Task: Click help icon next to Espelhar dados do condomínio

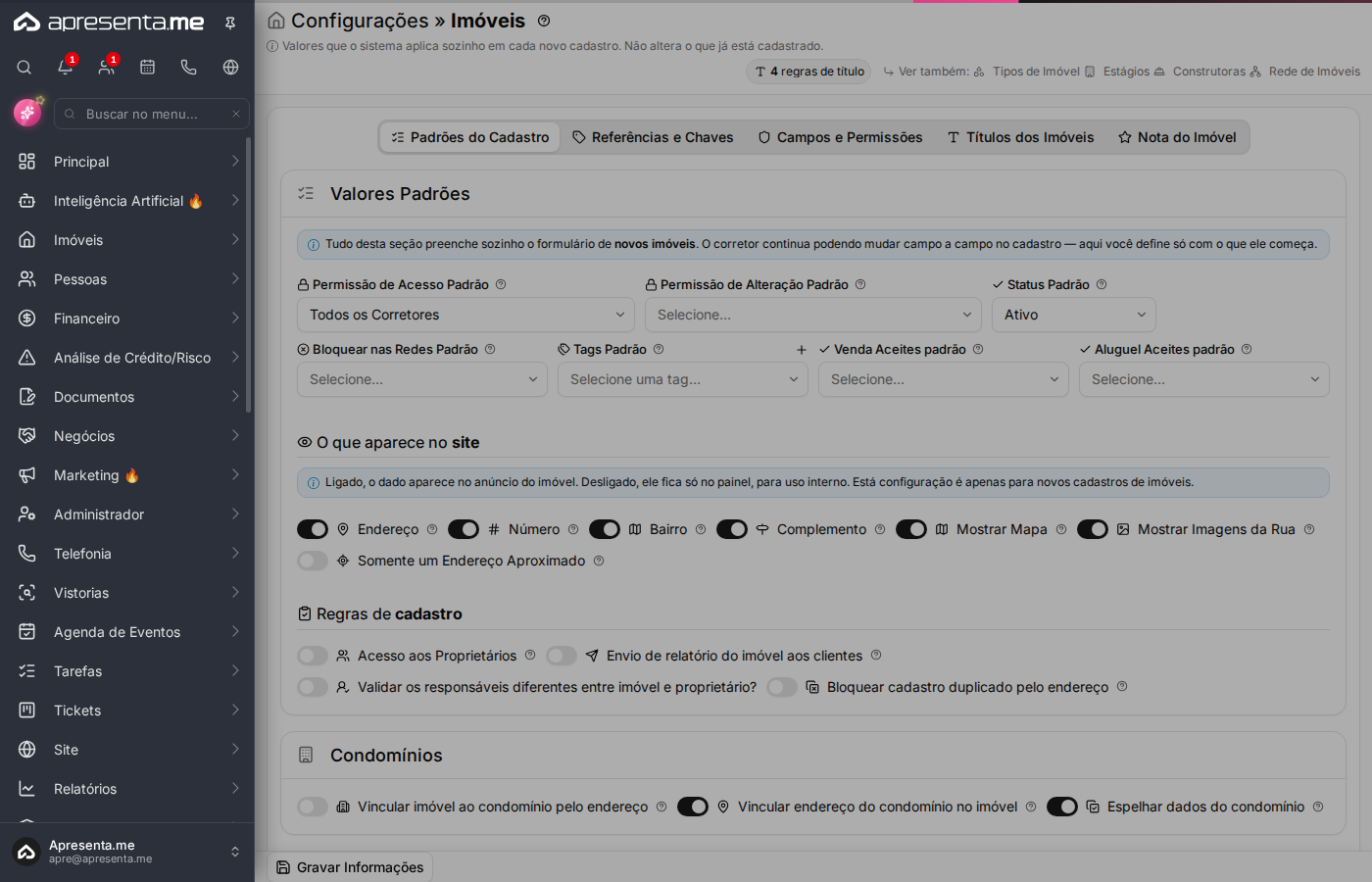Action: click(1318, 807)
